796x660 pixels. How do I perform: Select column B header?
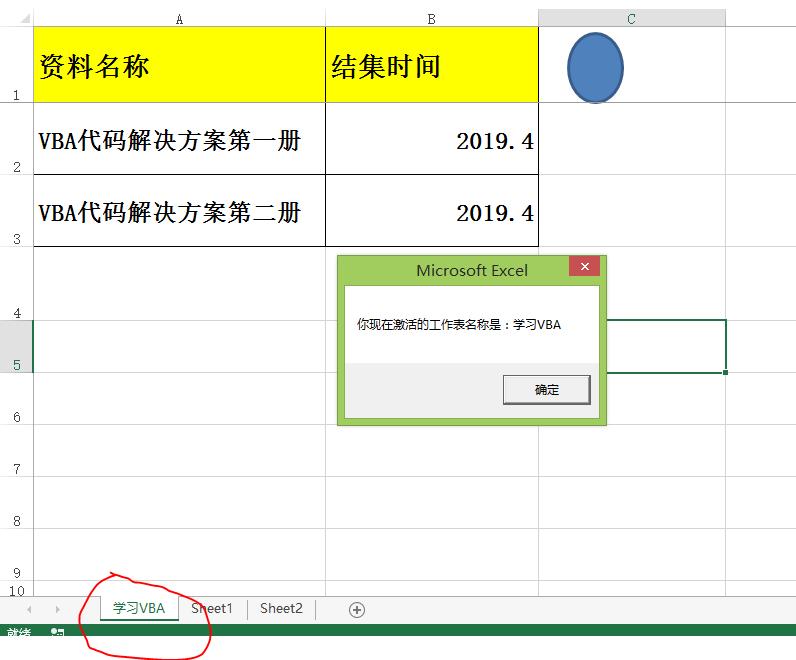click(x=432, y=19)
